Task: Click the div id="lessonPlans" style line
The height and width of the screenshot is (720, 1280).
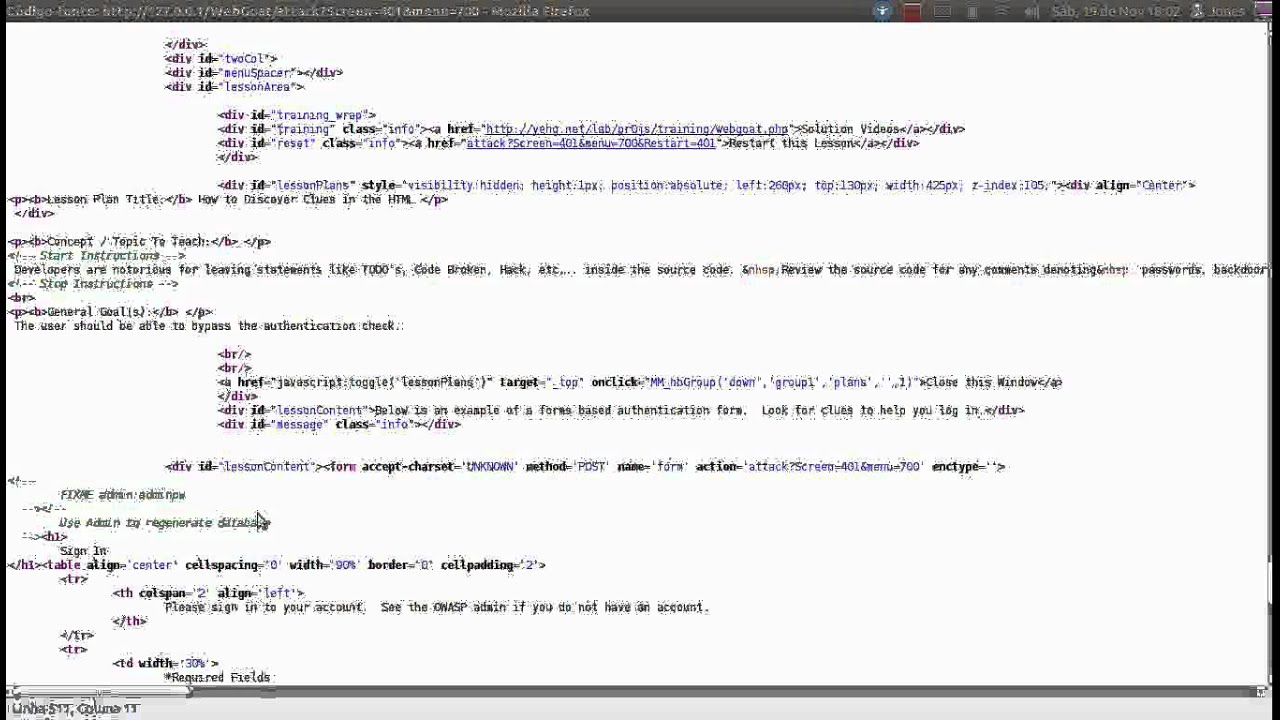Action: pos(706,185)
